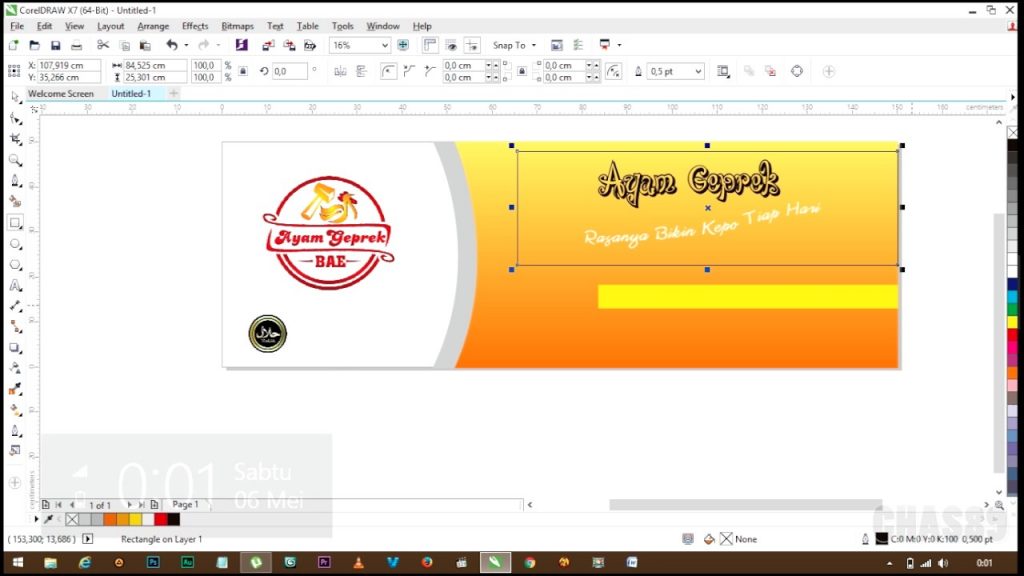Screen dimensions: 1024x576
Task: Toggle show guidelines button
Action: point(472,45)
